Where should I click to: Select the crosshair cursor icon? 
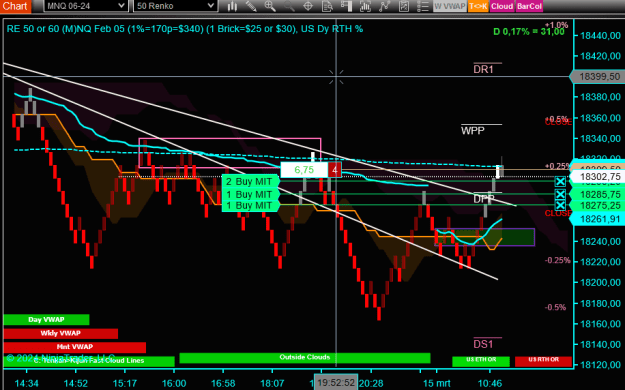click(x=308, y=6)
